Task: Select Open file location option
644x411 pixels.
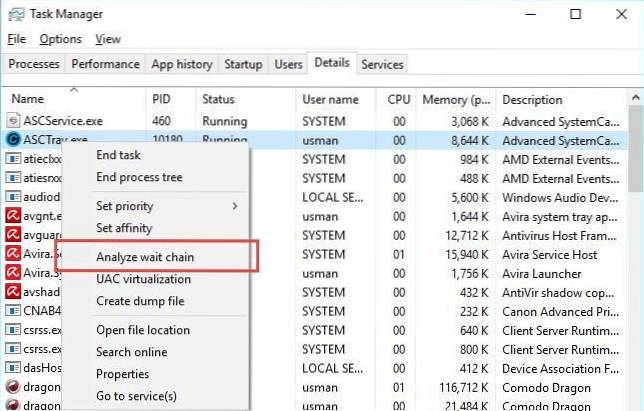Action: (x=142, y=330)
